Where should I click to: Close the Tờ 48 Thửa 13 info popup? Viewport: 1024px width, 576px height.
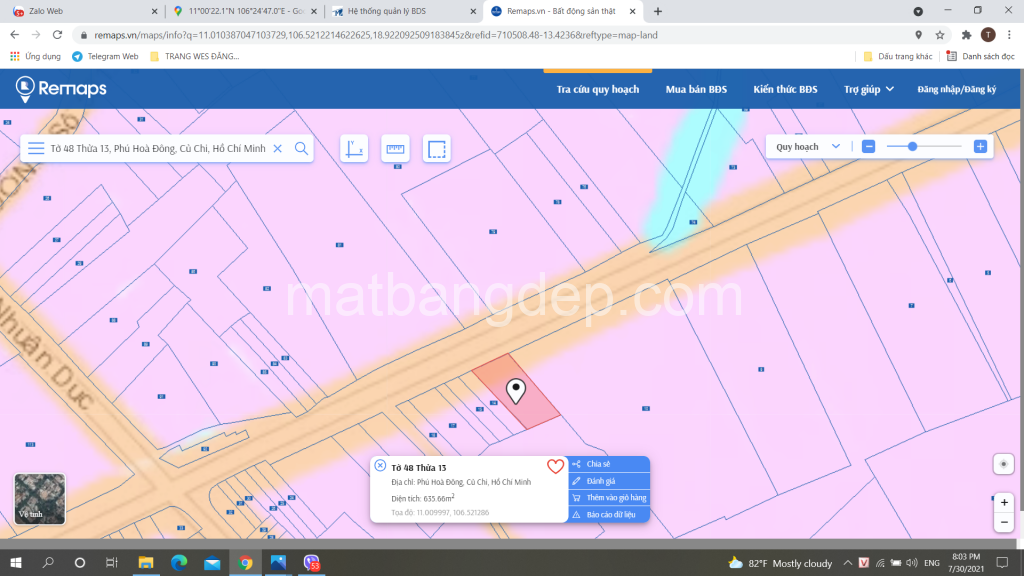tap(380, 466)
